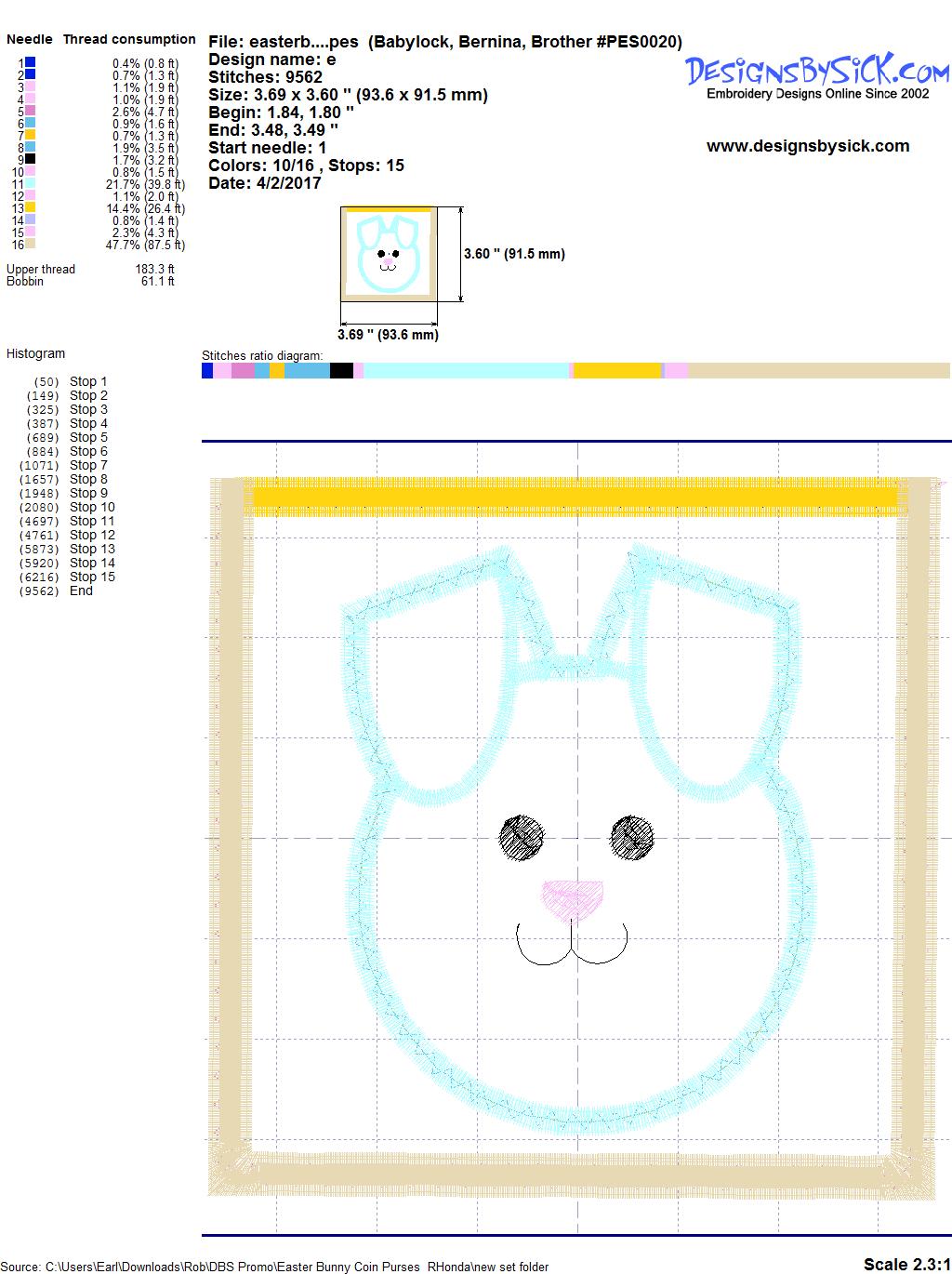Click the End entry in histogram
Viewport: 952px width, 1274px height.
(x=81, y=591)
